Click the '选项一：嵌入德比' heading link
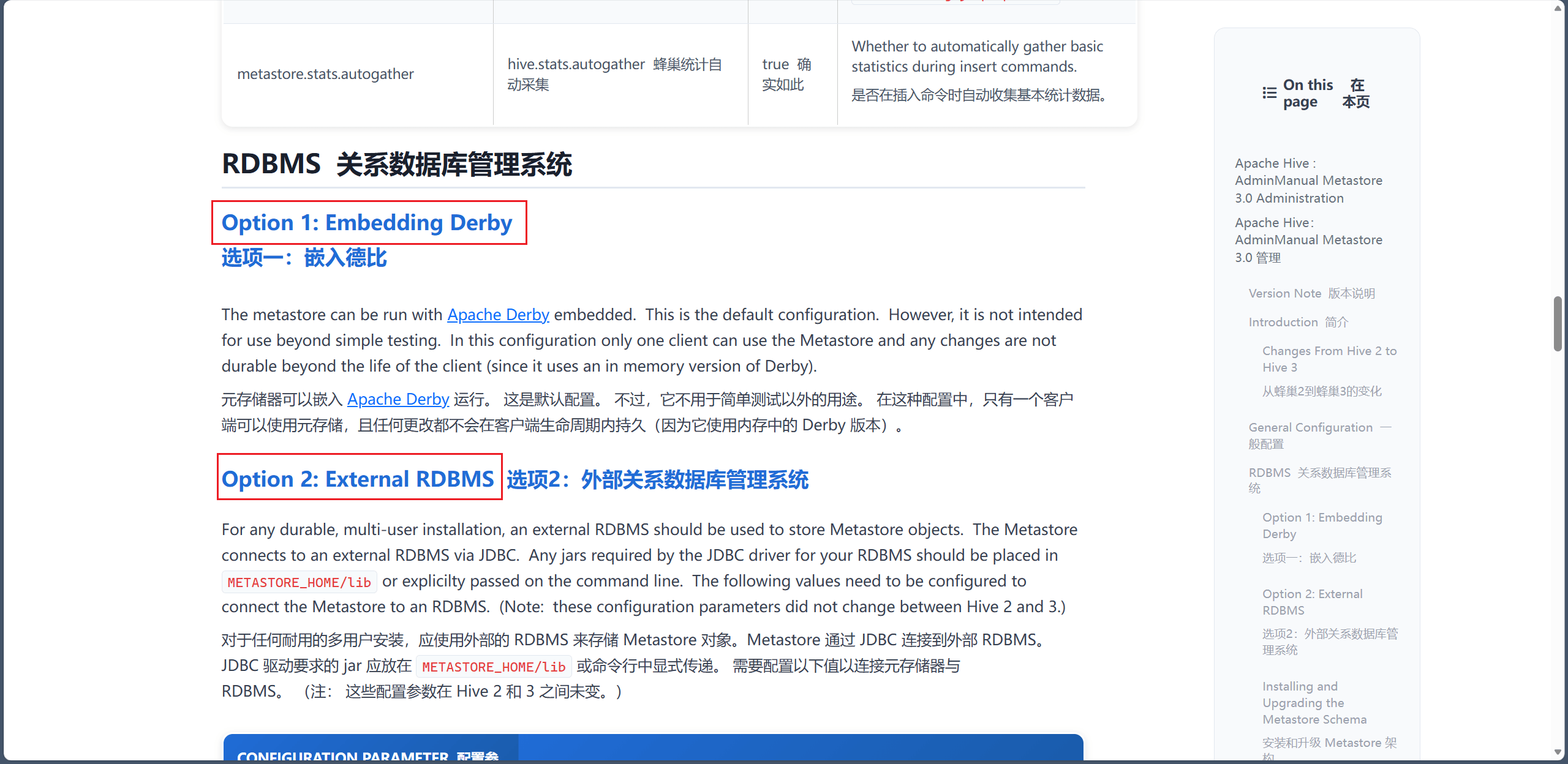This screenshot has width=1568, height=764. click(304, 258)
